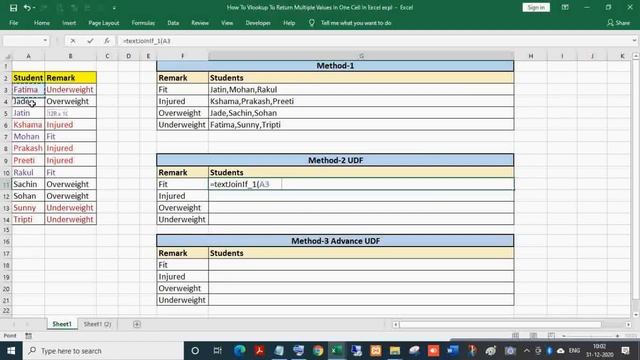Click the 'Method-2 UDF' header cell
Viewport: 640px width, 360px height.
pyautogui.click(x=335, y=160)
